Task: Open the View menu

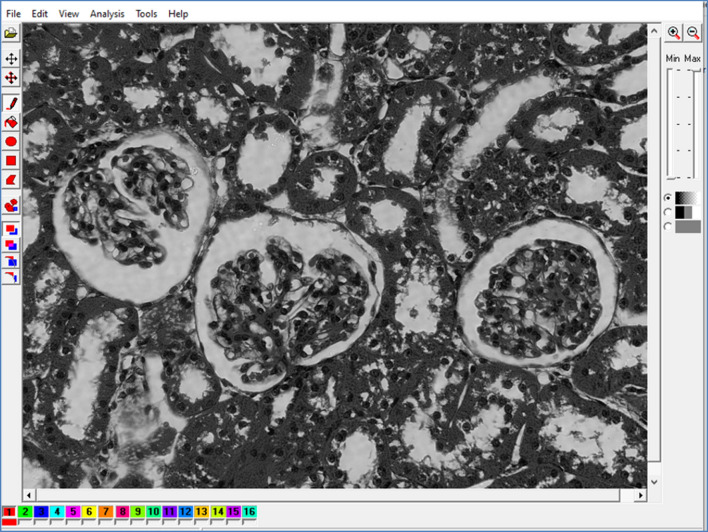Action: tap(69, 14)
